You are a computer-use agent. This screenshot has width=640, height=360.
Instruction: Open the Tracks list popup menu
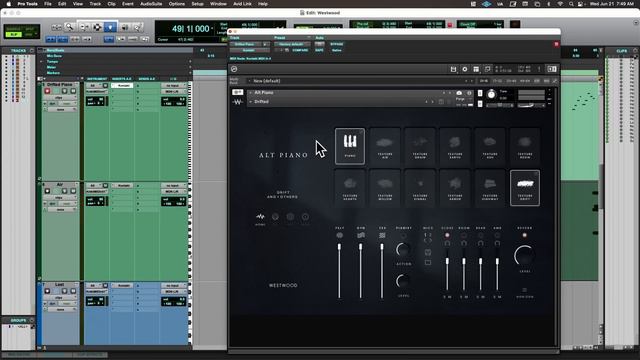click(x=31, y=51)
